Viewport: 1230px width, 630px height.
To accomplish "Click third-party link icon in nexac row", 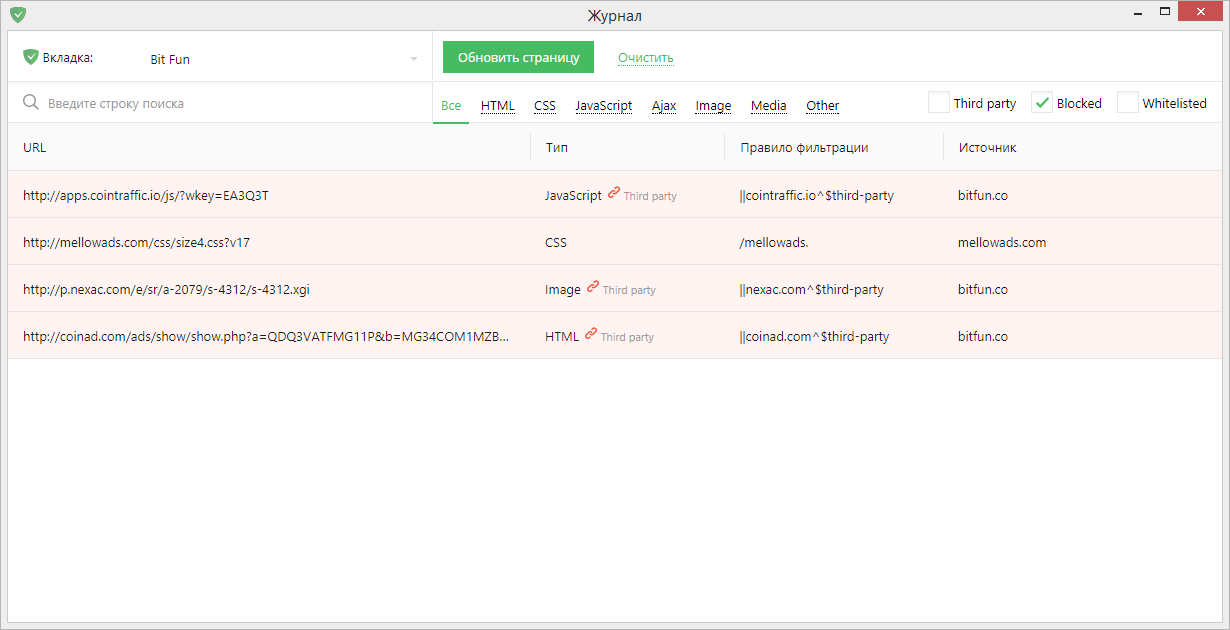I will coord(593,287).
